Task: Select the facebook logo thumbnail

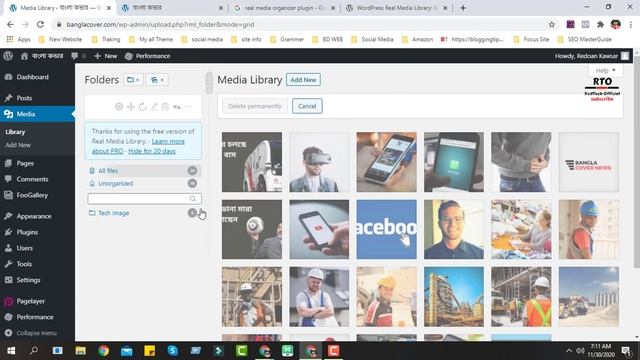Action: coord(386,229)
